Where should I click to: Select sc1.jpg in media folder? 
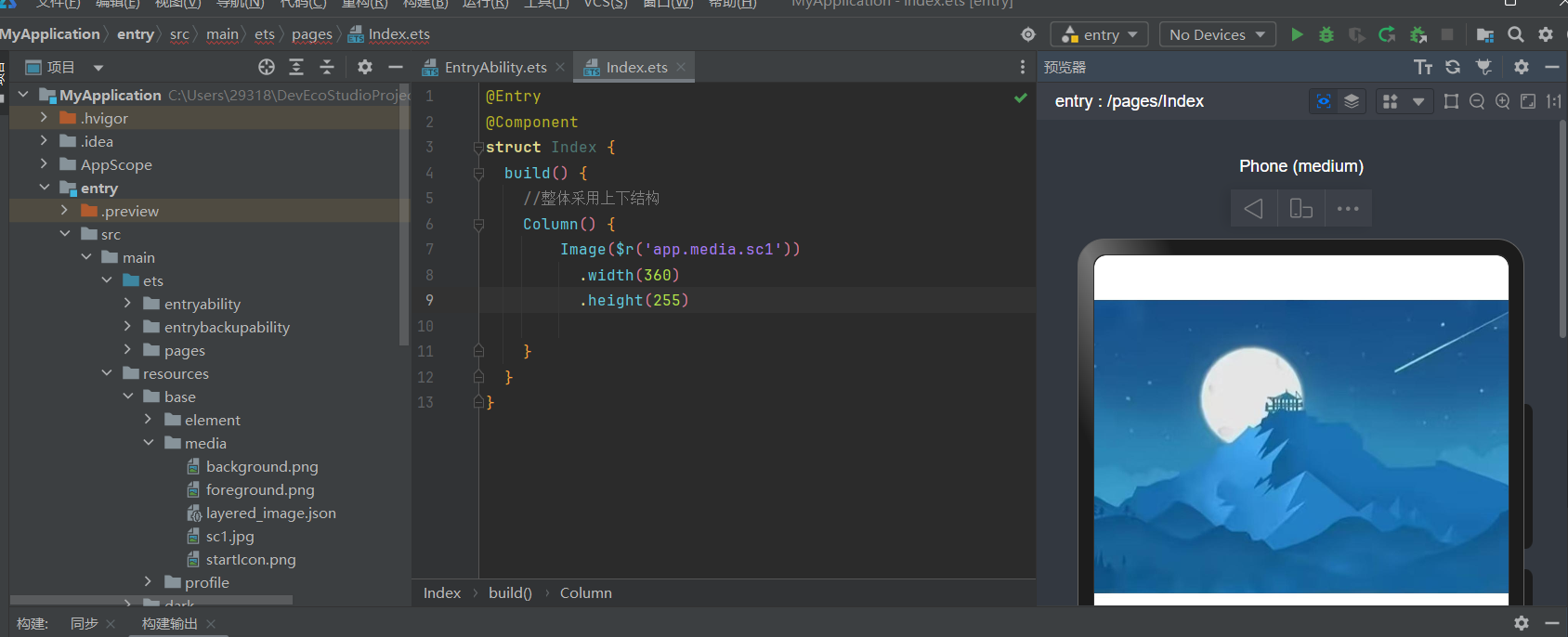pos(229,536)
